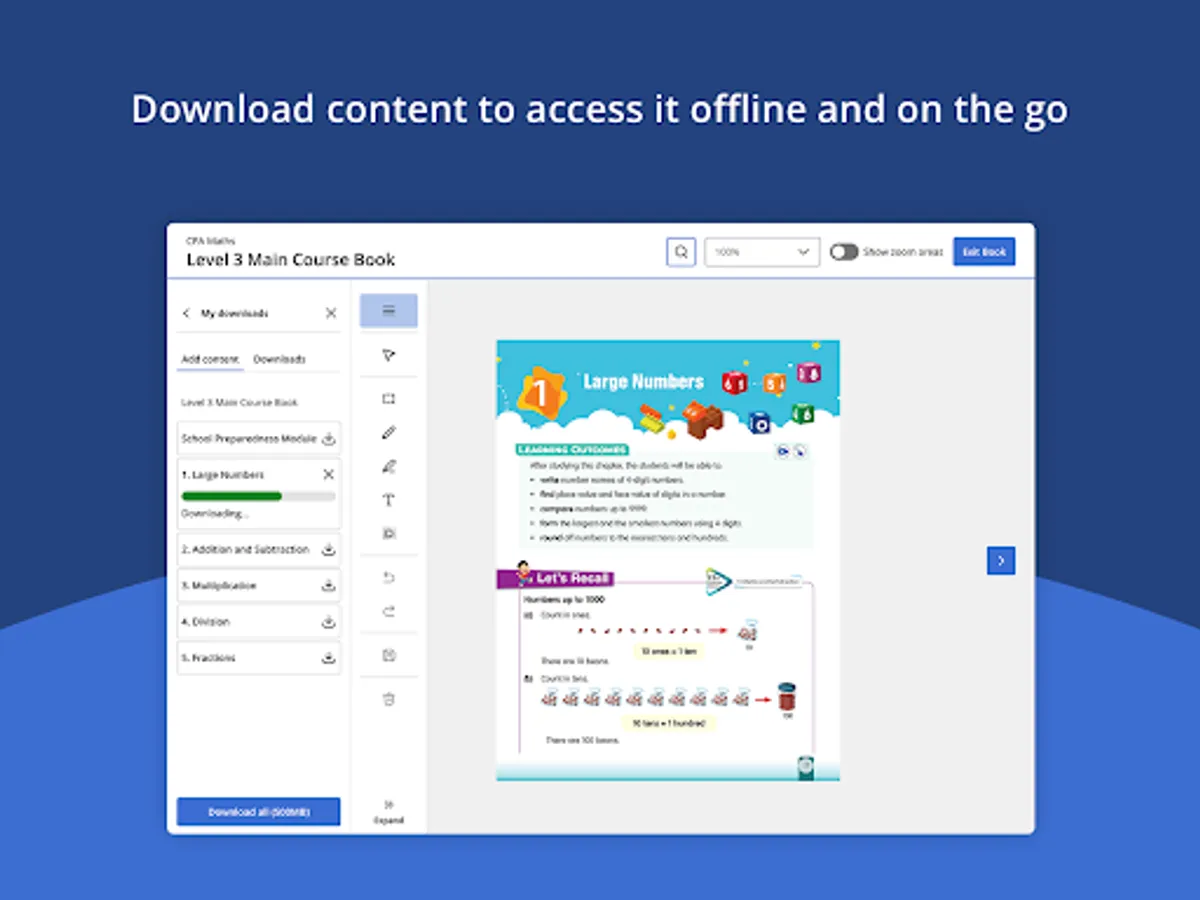The height and width of the screenshot is (900, 1200).
Task: Select the highlighter tool
Action: click(389, 466)
